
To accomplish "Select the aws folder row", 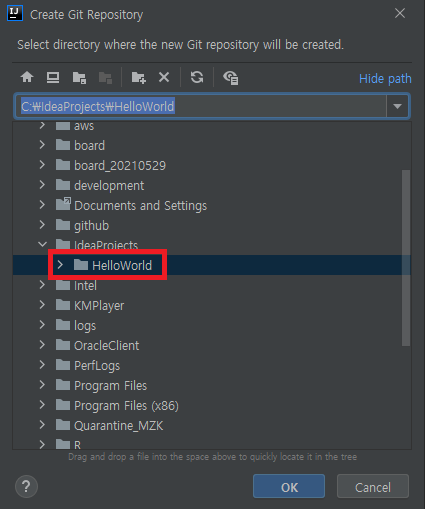I will 212,128.
